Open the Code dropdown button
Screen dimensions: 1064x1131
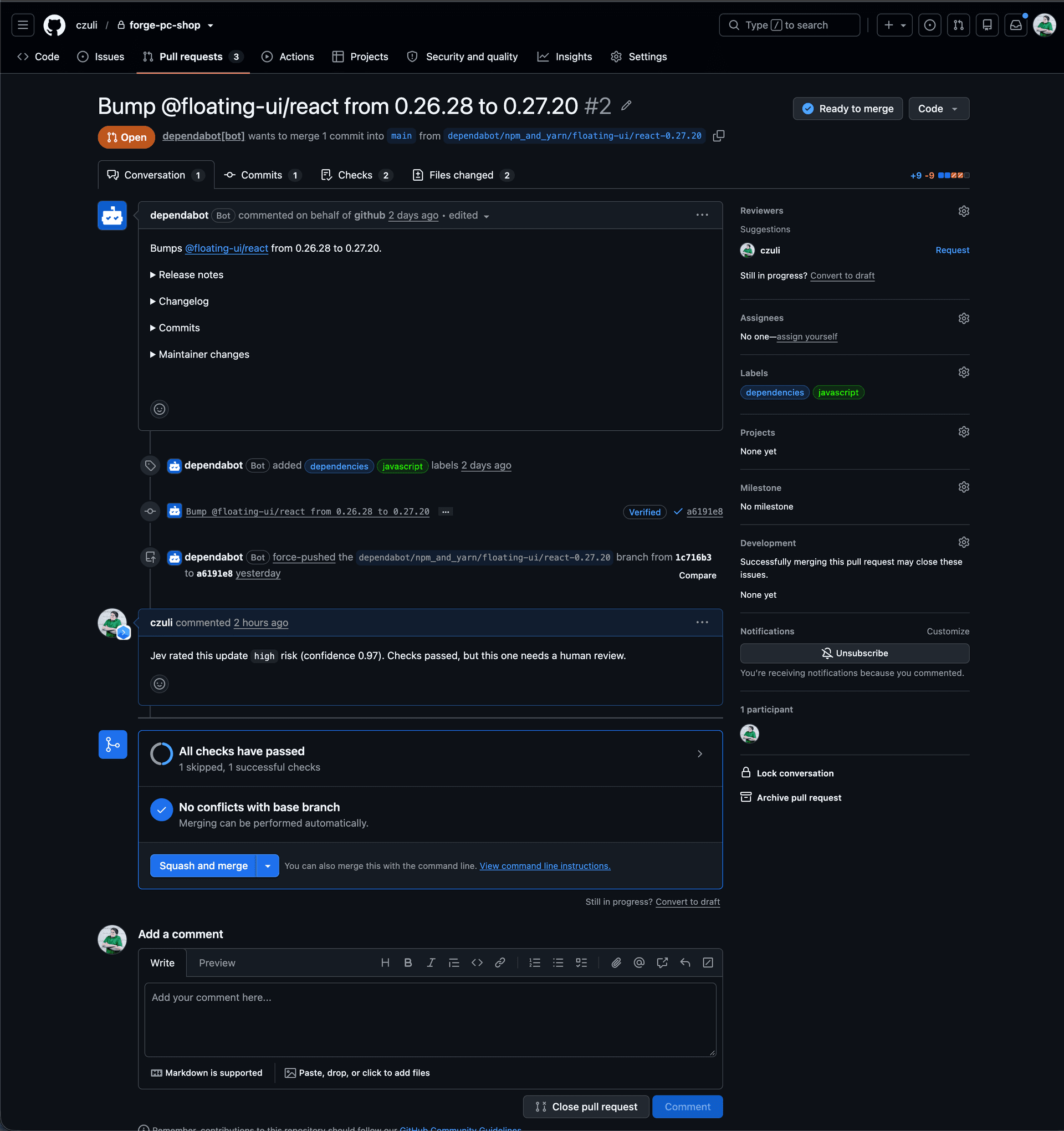[939, 109]
